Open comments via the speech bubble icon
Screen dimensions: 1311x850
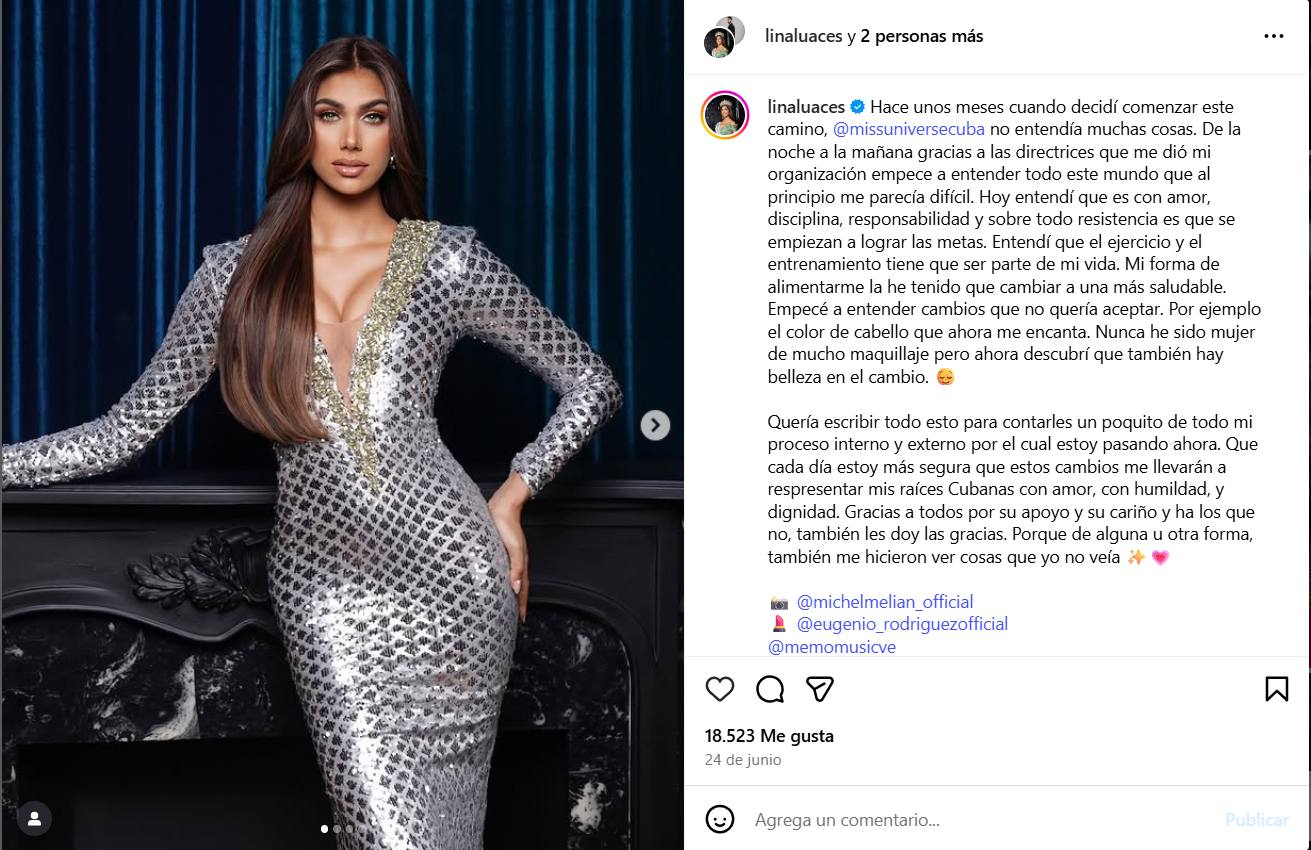[x=770, y=689]
